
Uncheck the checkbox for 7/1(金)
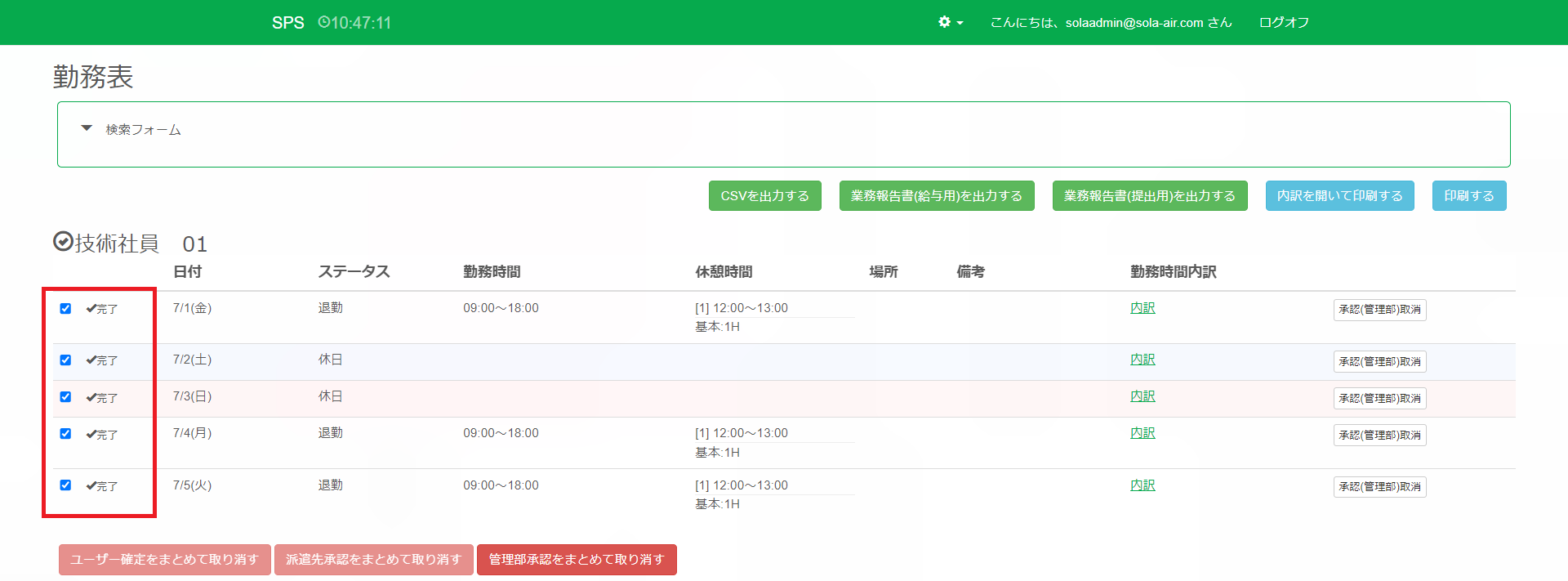tap(65, 309)
